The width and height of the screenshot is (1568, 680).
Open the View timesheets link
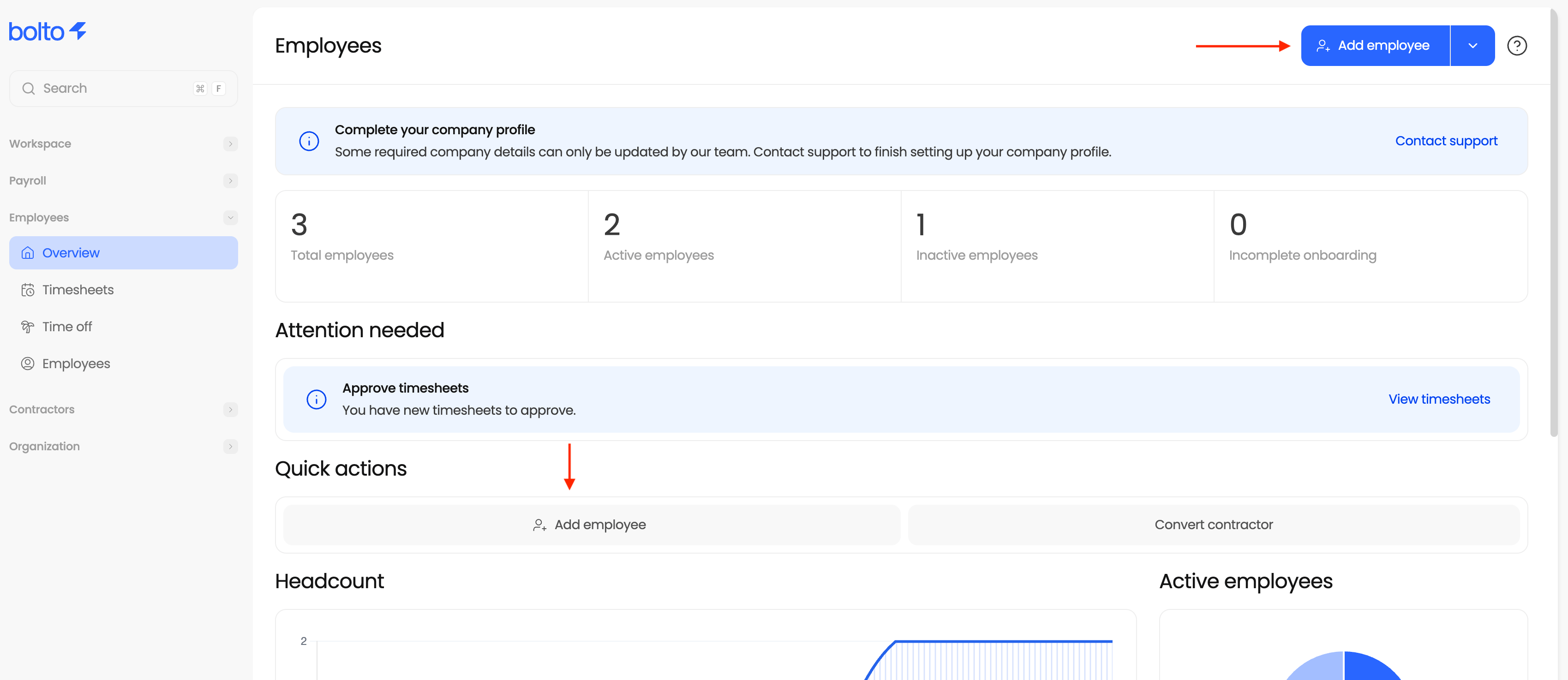pyautogui.click(x=1439, y=400)
